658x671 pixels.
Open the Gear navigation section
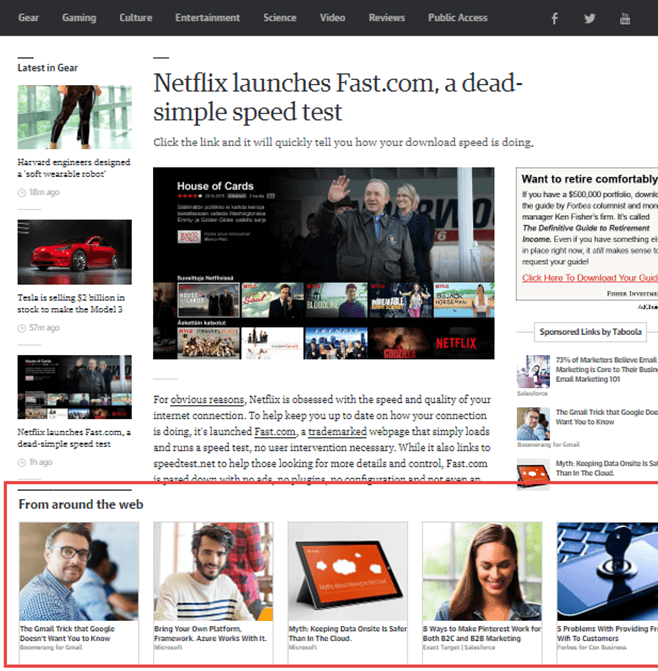pyautogui.click(x=28, y=18)
